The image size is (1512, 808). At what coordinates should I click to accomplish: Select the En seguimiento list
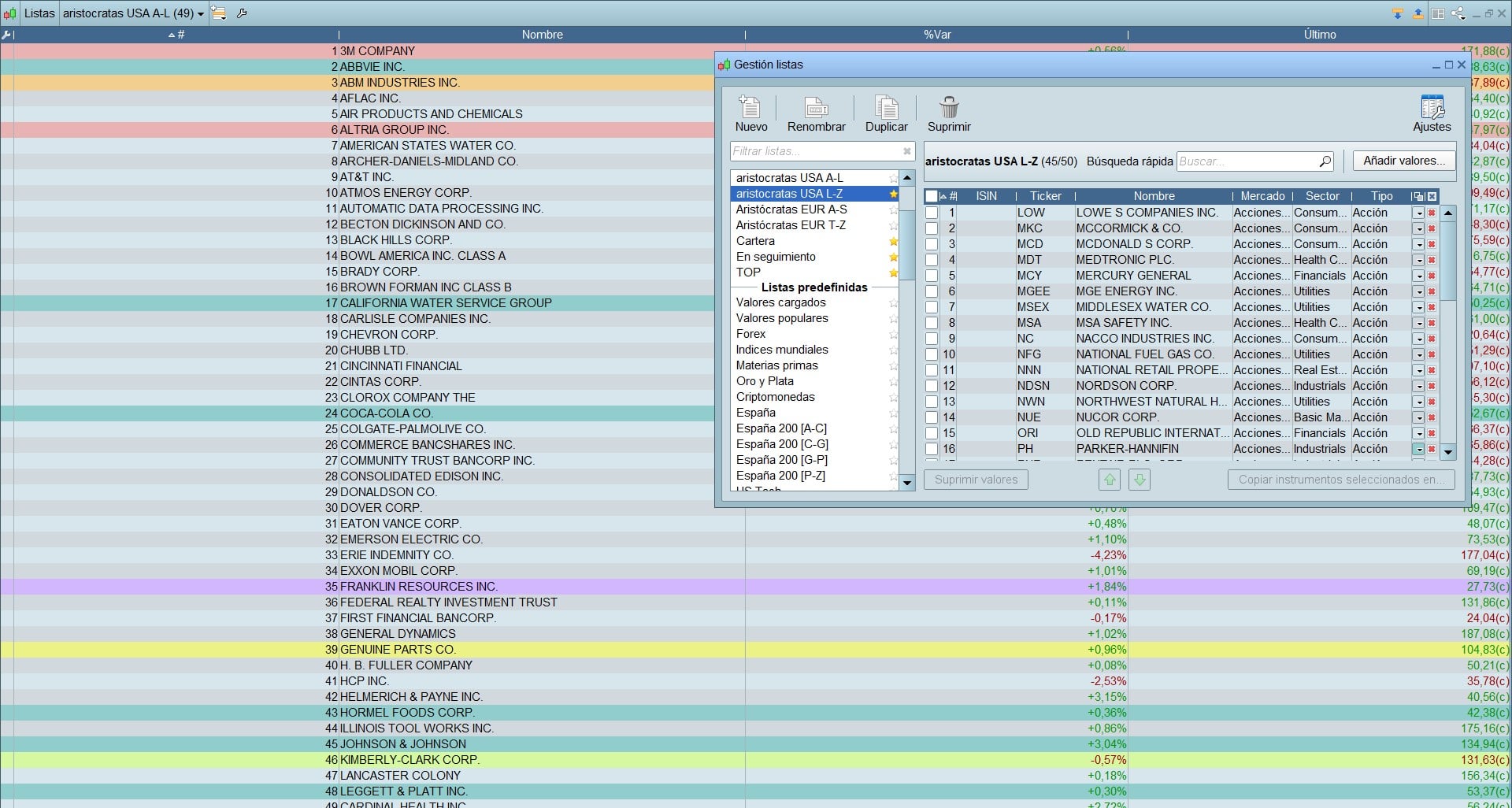tap(814, 257)
